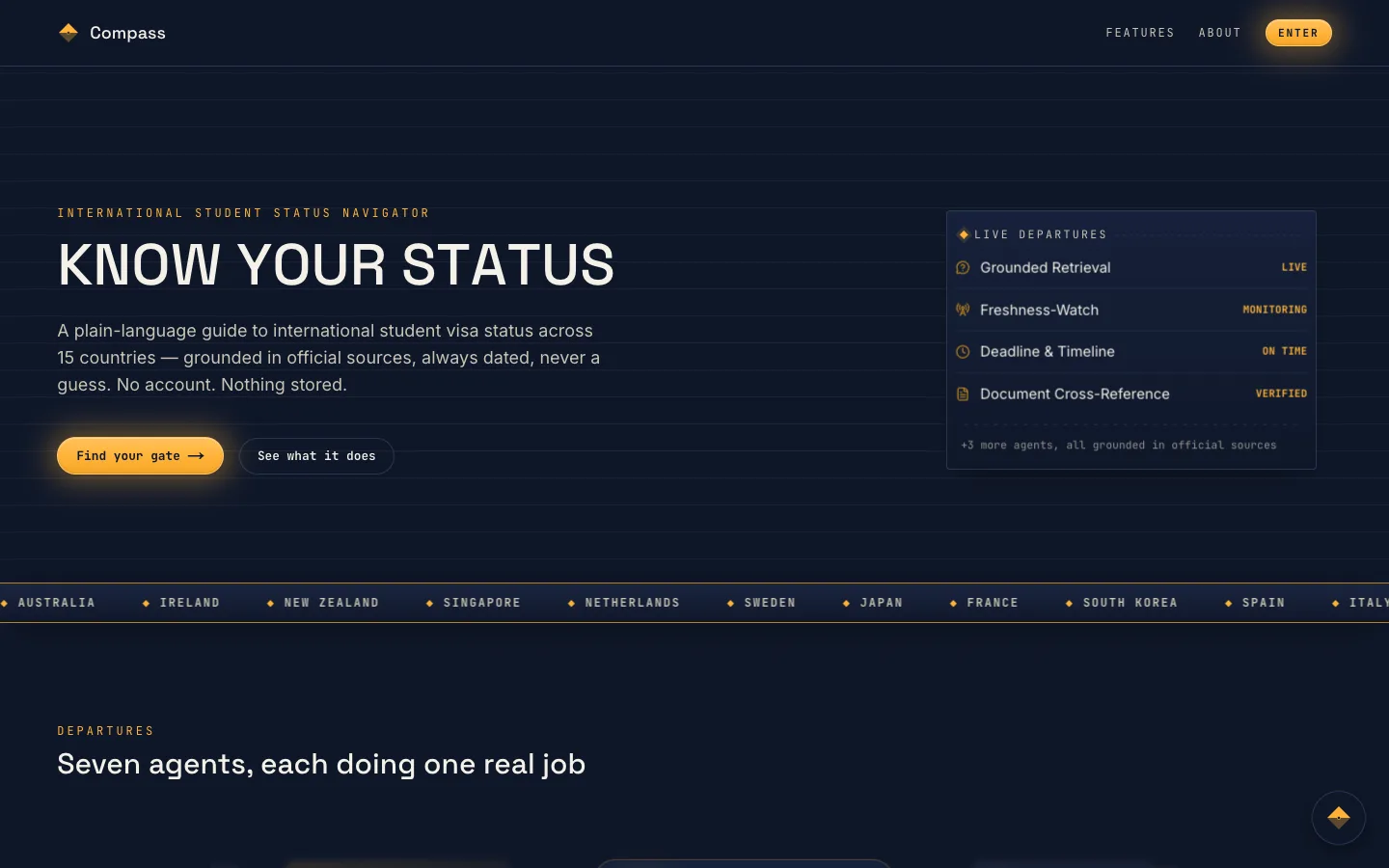Click the DEPARTURES section label

[x=106, y=731]
